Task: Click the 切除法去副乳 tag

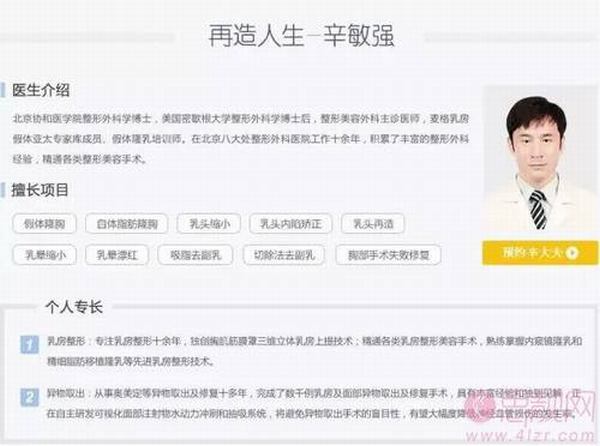Action: (284, 255)
